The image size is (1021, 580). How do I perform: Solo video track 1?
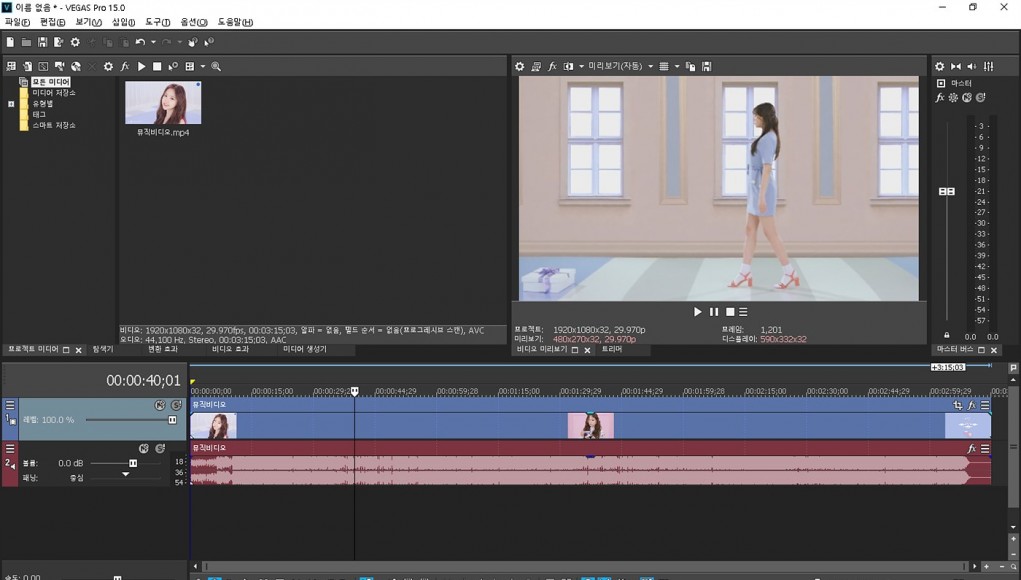(x=176, y=406)
